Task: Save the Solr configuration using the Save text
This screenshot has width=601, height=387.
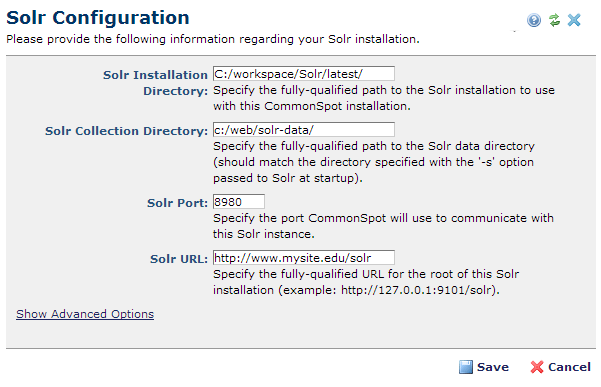Action: coord(493,367)
